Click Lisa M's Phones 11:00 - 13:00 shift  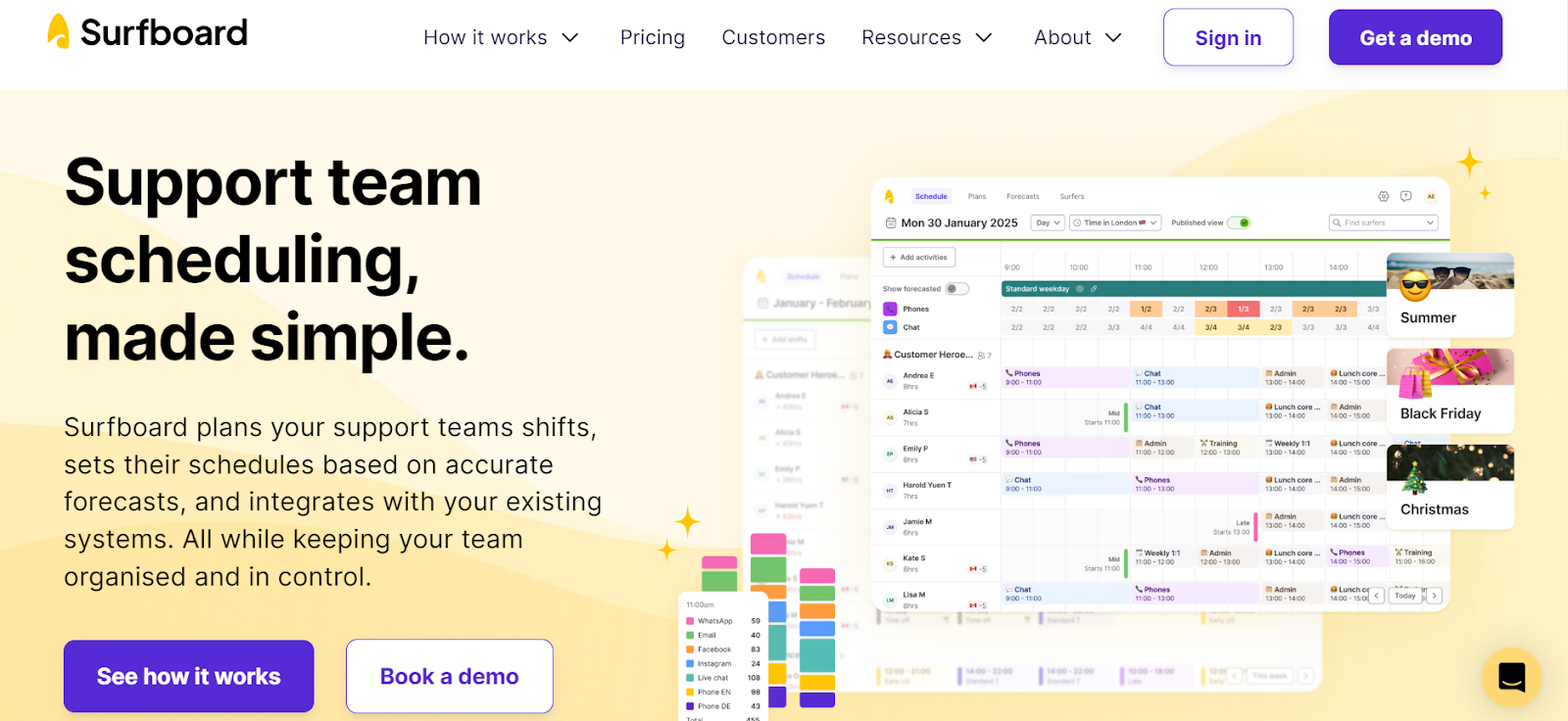(x=1196, y=594)
